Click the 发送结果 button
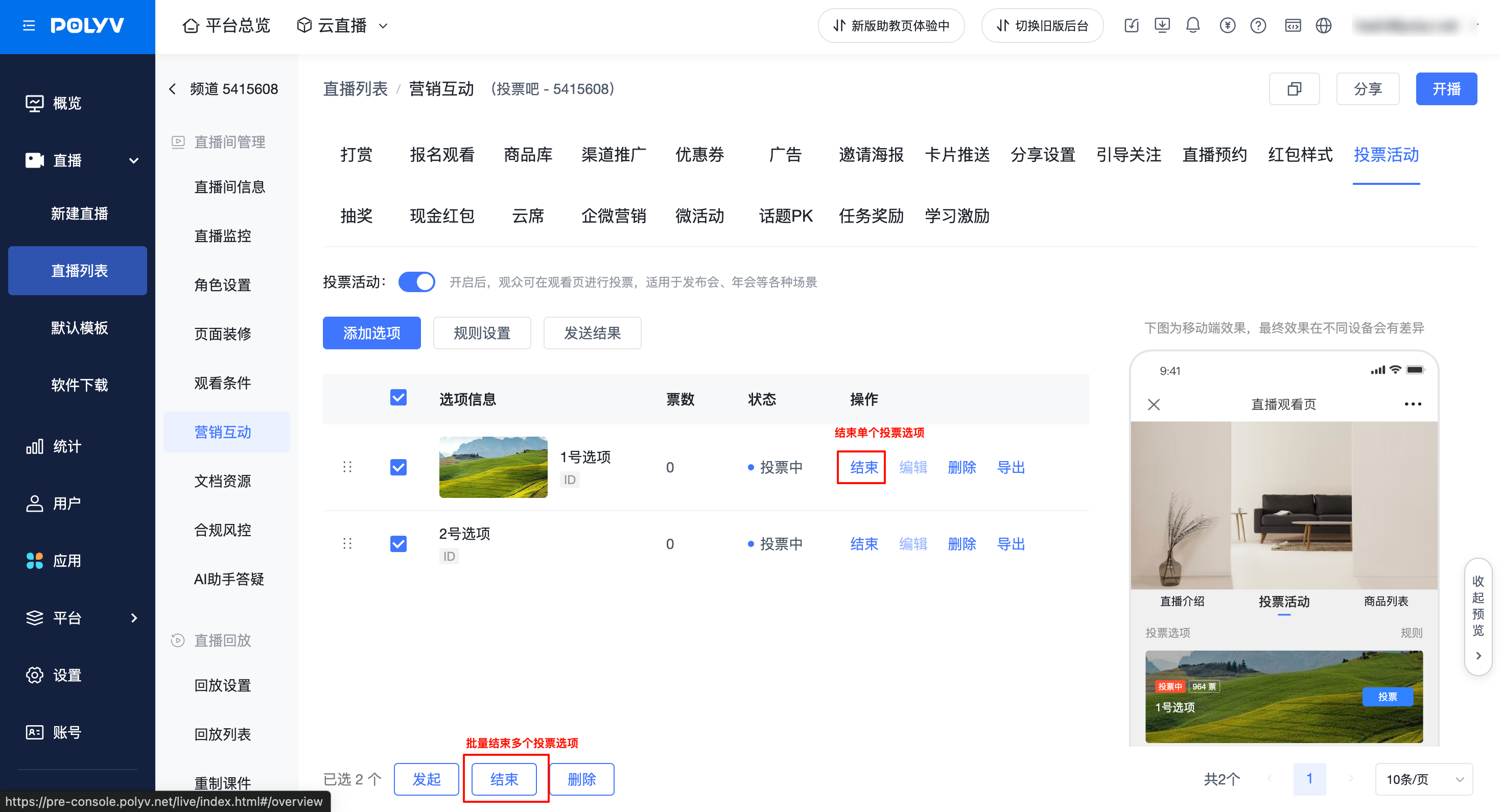The height and width of the screenshot is (812, 1502). pos(592,333)
